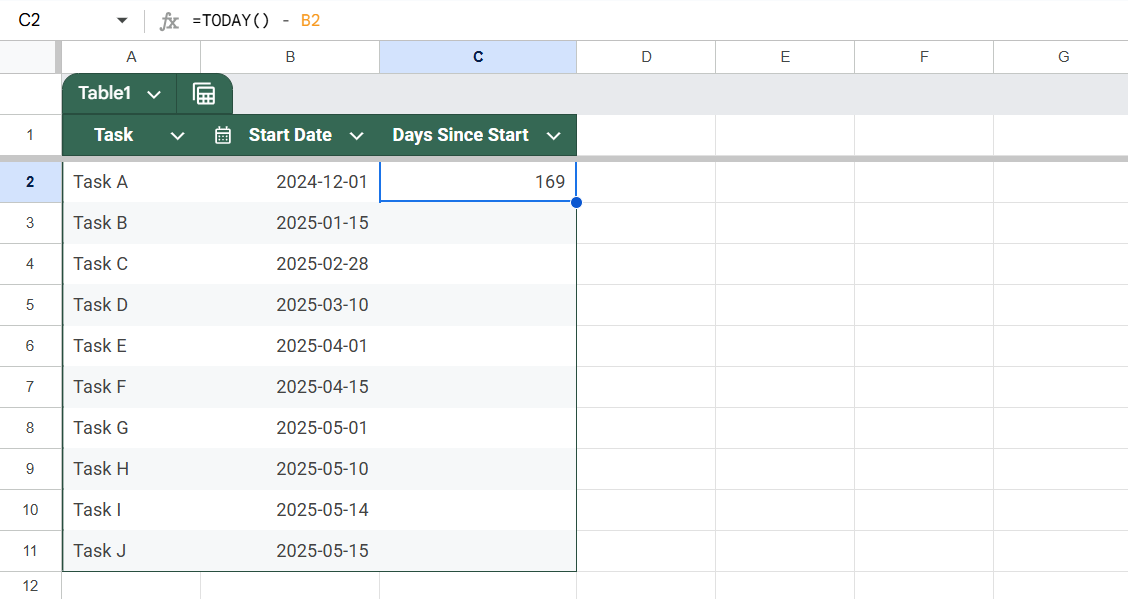Screen dimensions: 1128x599
Task: Click the fx function icon
Action: 169,21
